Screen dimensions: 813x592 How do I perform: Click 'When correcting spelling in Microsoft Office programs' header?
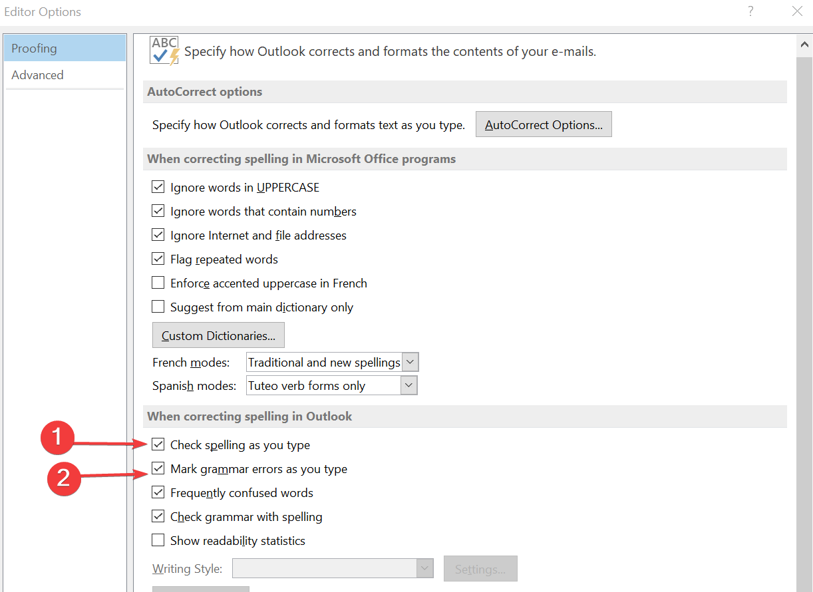(465, 159)
